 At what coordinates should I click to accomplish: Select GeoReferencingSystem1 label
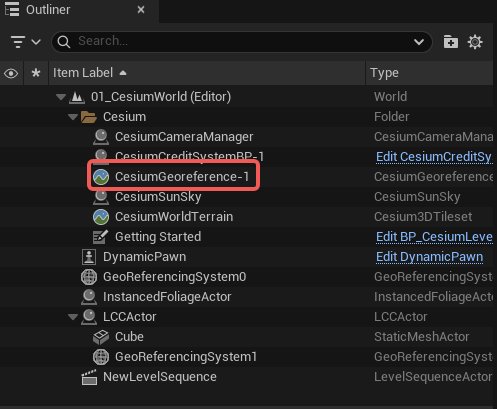point(186,357)
